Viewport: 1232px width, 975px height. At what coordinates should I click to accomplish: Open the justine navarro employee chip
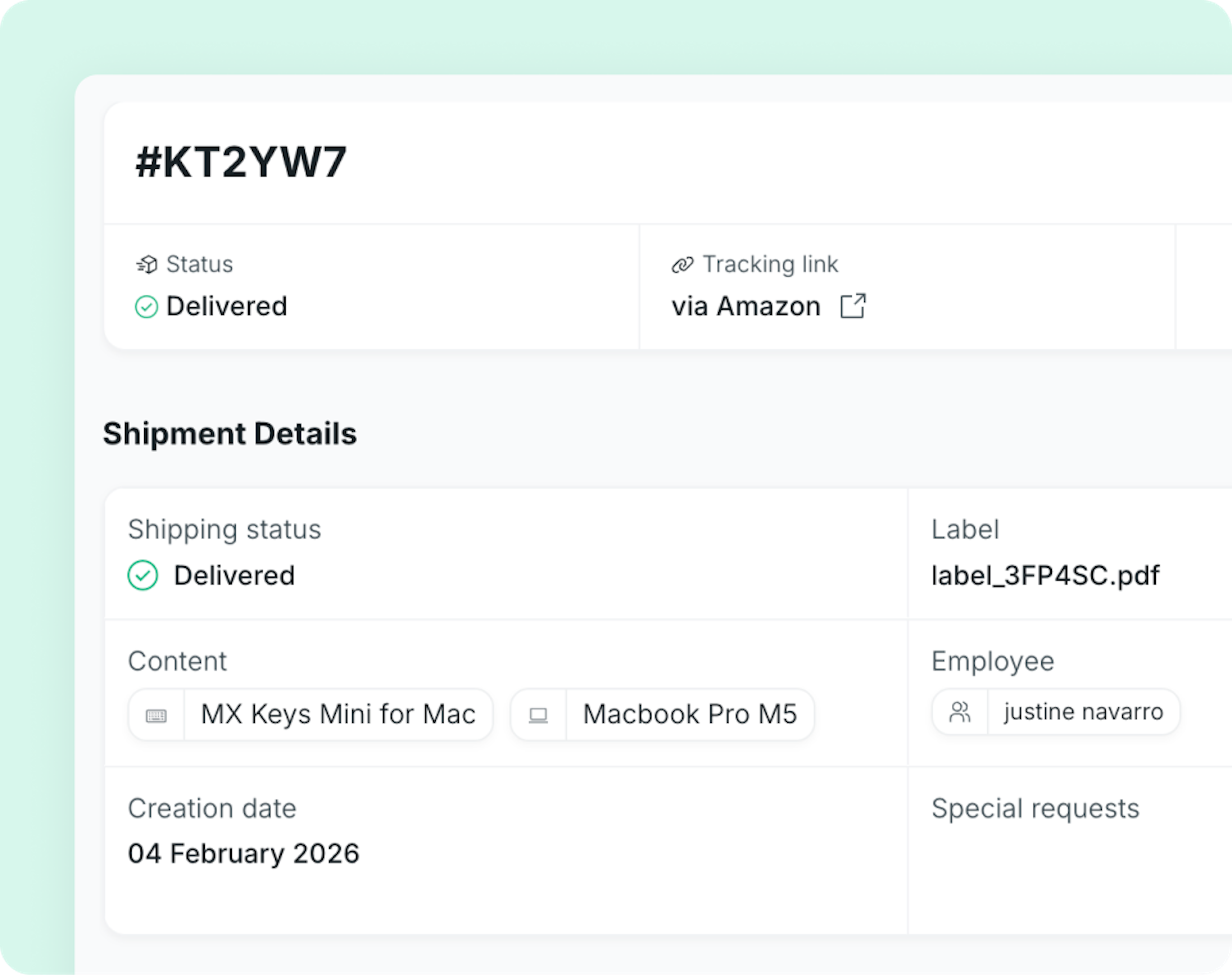(1083, 712)
